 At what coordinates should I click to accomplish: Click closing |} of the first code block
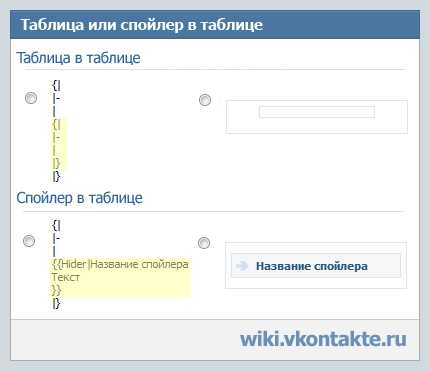[56, 176]
